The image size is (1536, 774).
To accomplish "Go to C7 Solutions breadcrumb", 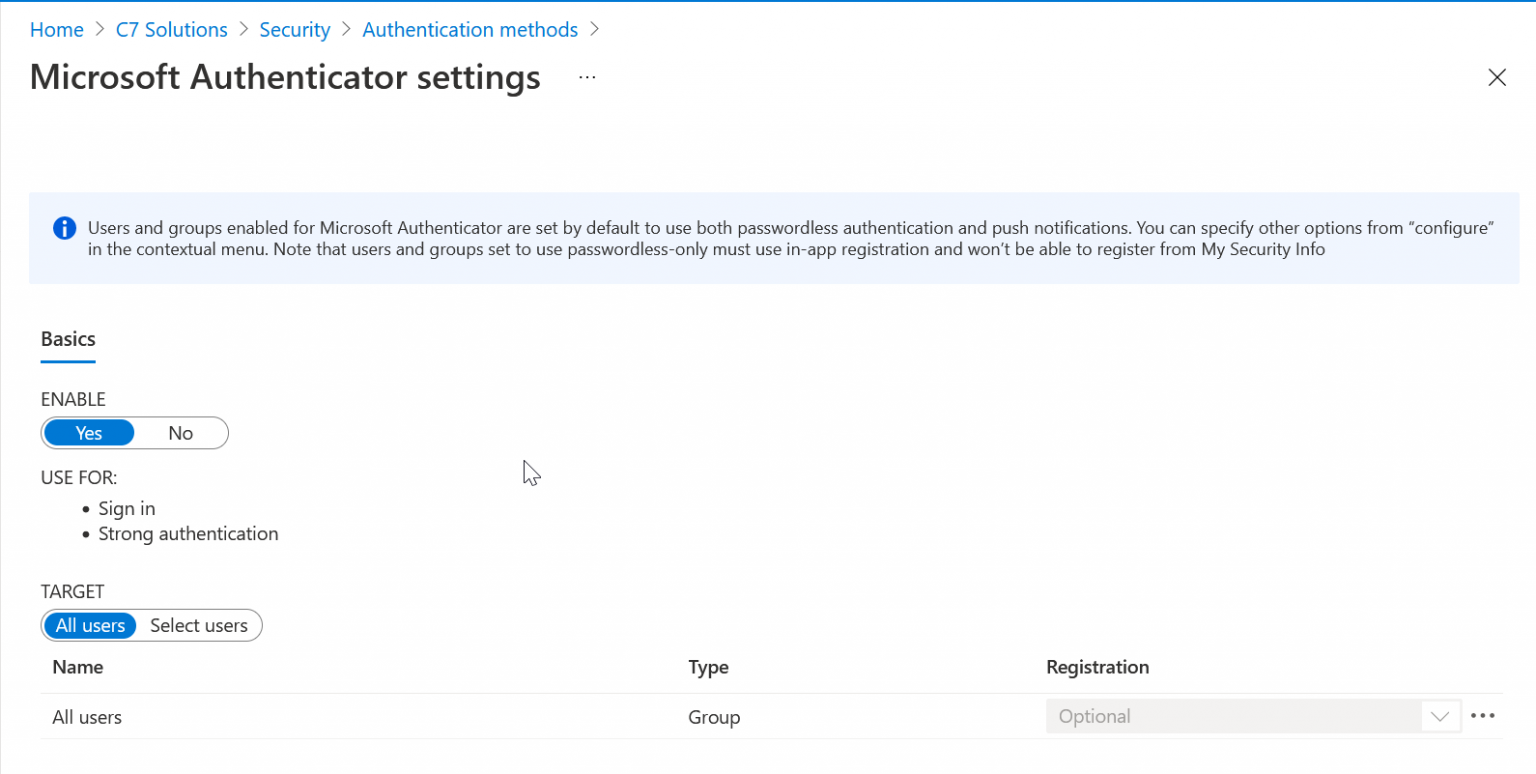I will point(171,30).
